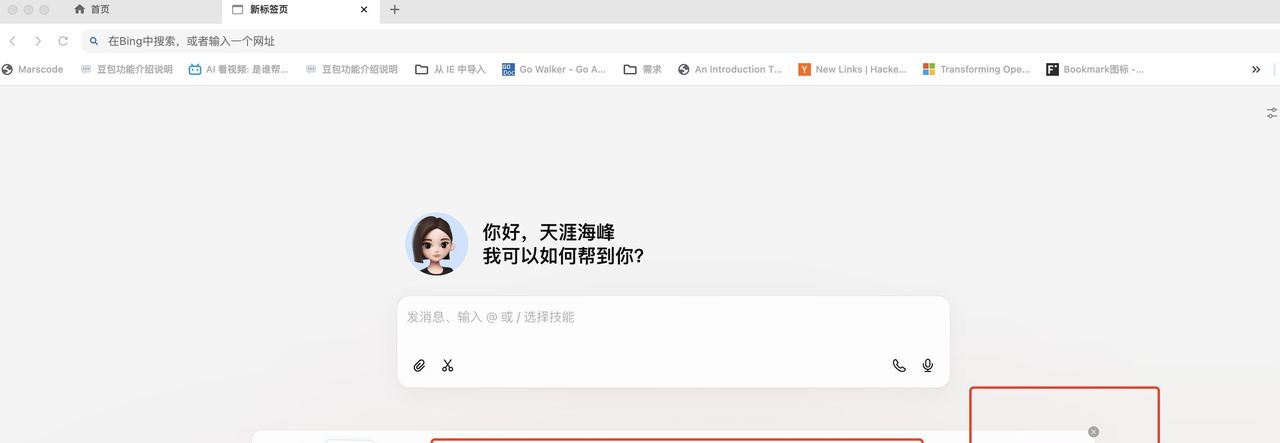The width and height of the screenshot is (1280, 443).
Task: Close the 新标签页 tab
Action: click(x=364, y=10)
